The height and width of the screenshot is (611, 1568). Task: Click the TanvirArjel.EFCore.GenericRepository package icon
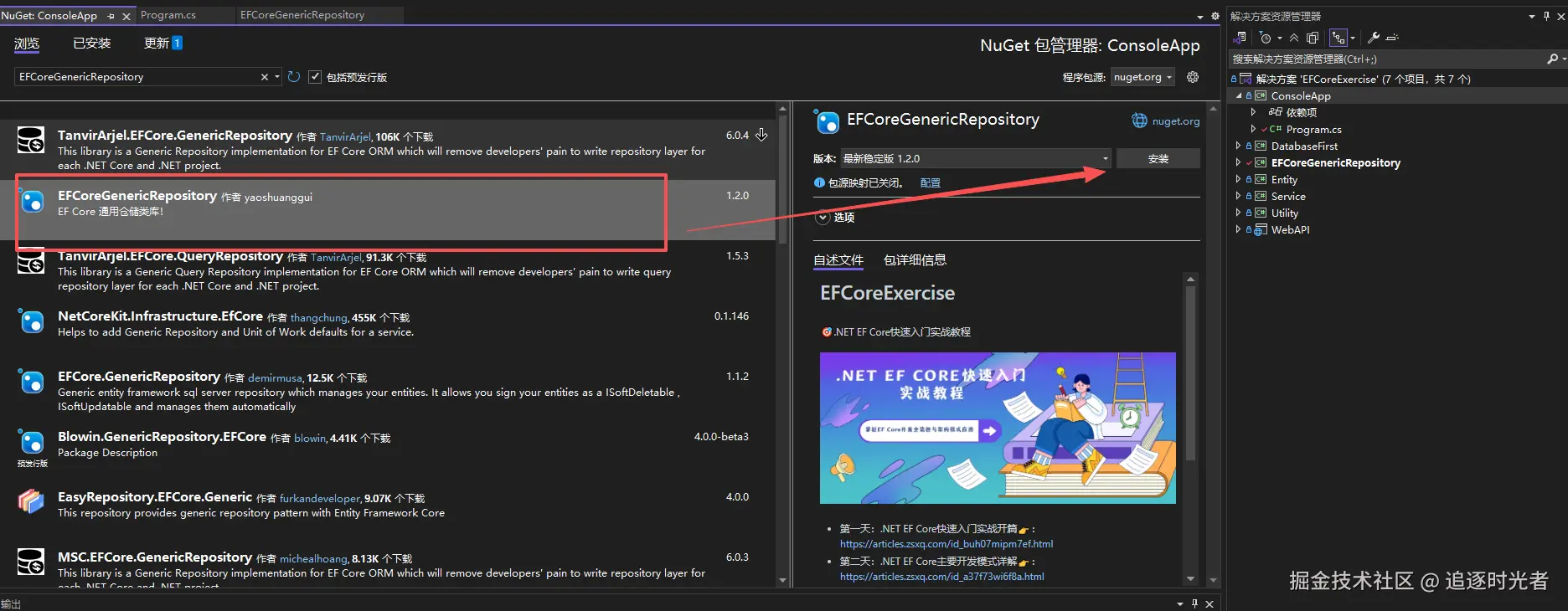pyautogui.click(x=31, y=140)
